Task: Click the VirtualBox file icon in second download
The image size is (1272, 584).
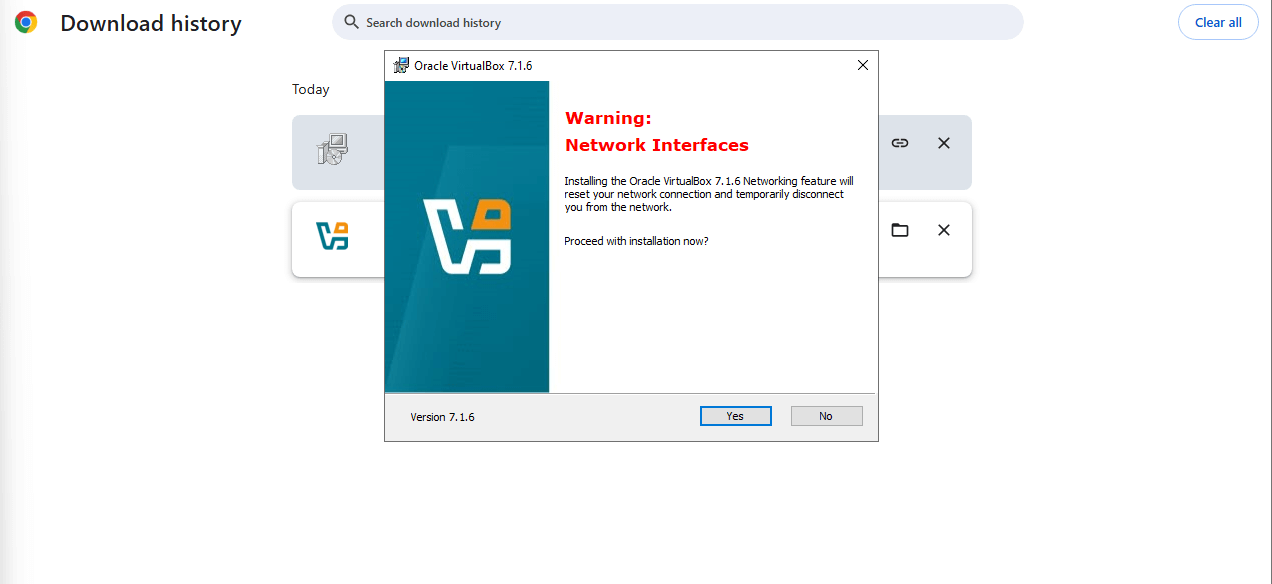Action: click(x=333, y=236)
